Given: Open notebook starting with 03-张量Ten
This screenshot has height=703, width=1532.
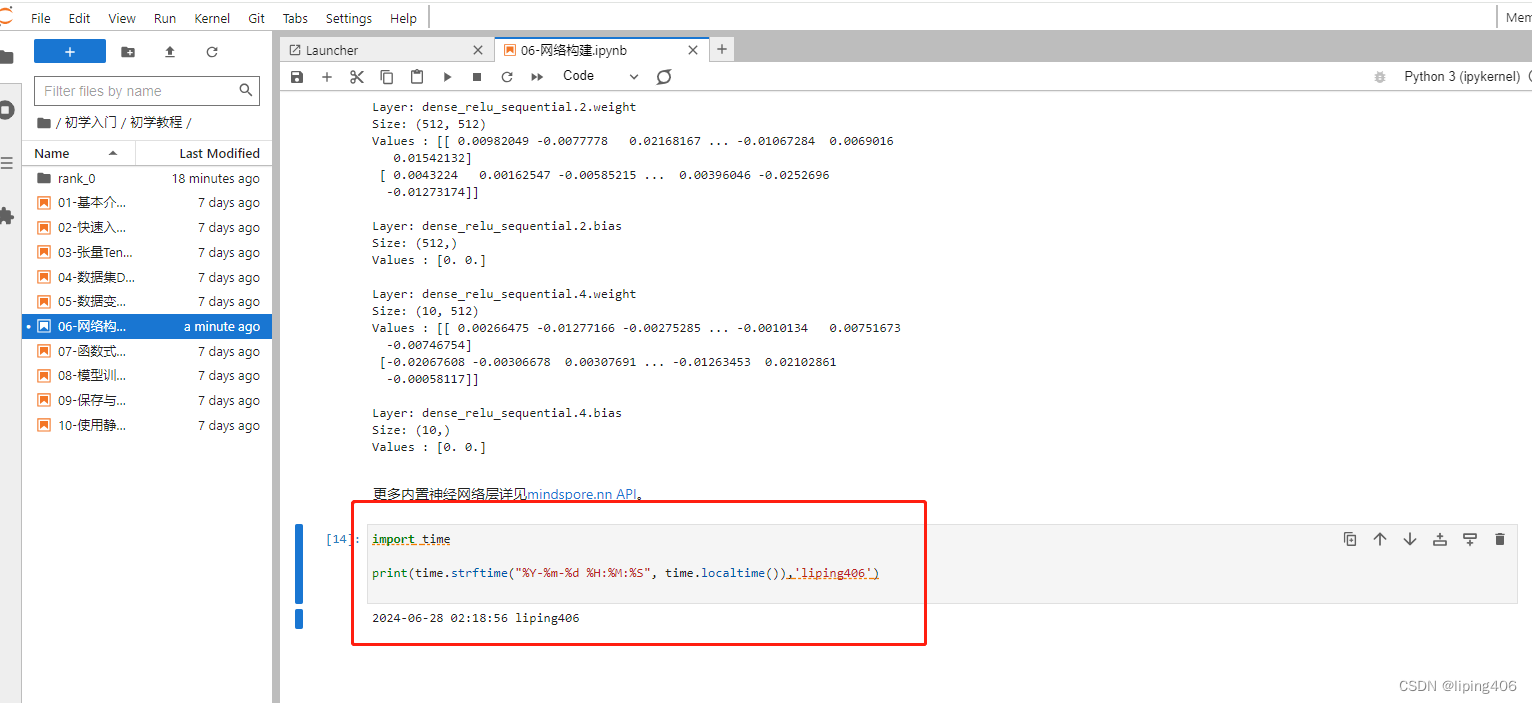Looking at the screenshot, I should tap(147, 253).
